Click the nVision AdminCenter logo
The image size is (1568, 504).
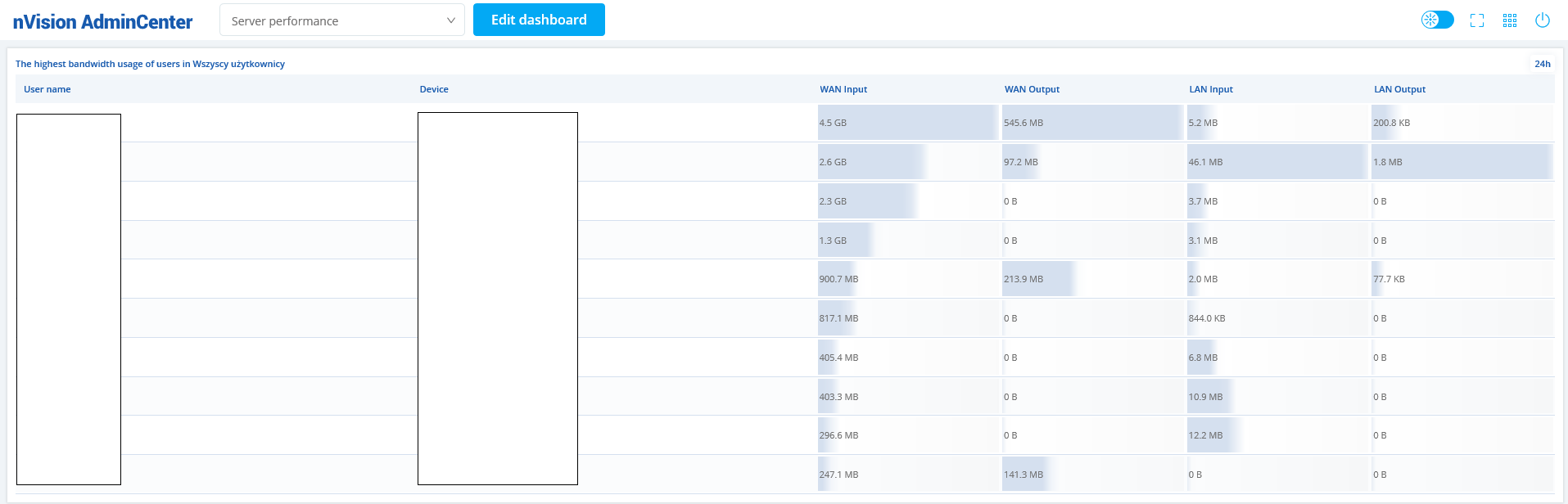(102, 22)
